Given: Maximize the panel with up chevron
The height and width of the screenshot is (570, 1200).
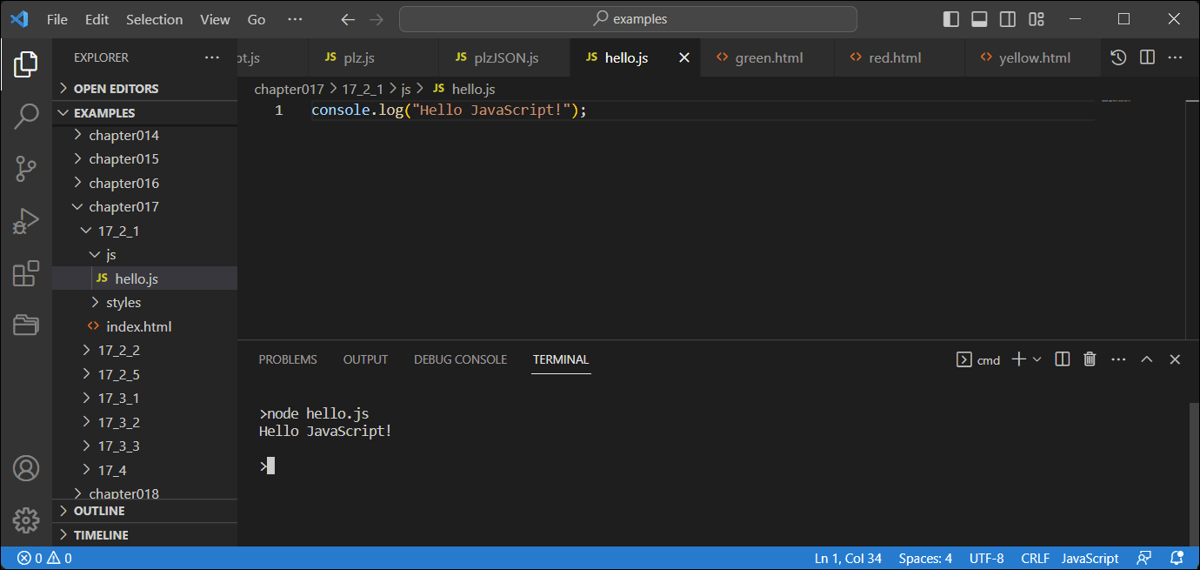Looking at the screenshot, I should pos(1147,359).
